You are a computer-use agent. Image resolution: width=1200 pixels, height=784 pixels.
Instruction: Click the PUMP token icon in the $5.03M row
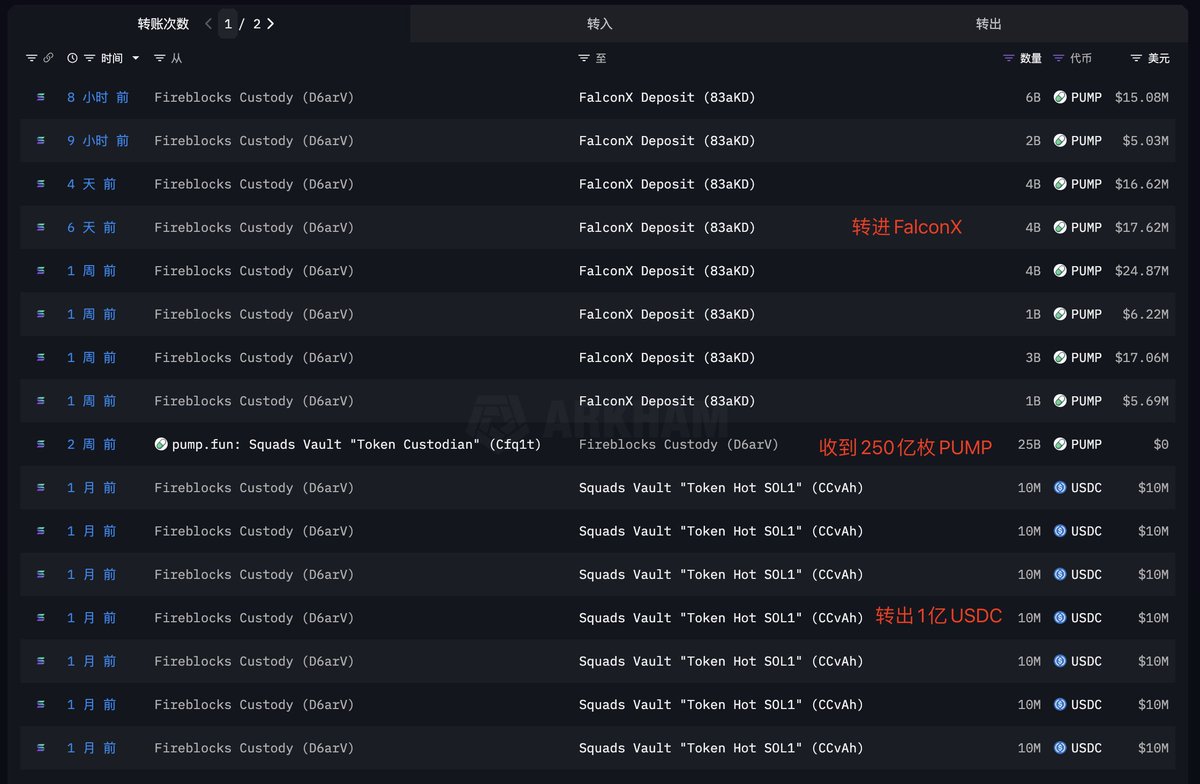(x=1060, y=141)
